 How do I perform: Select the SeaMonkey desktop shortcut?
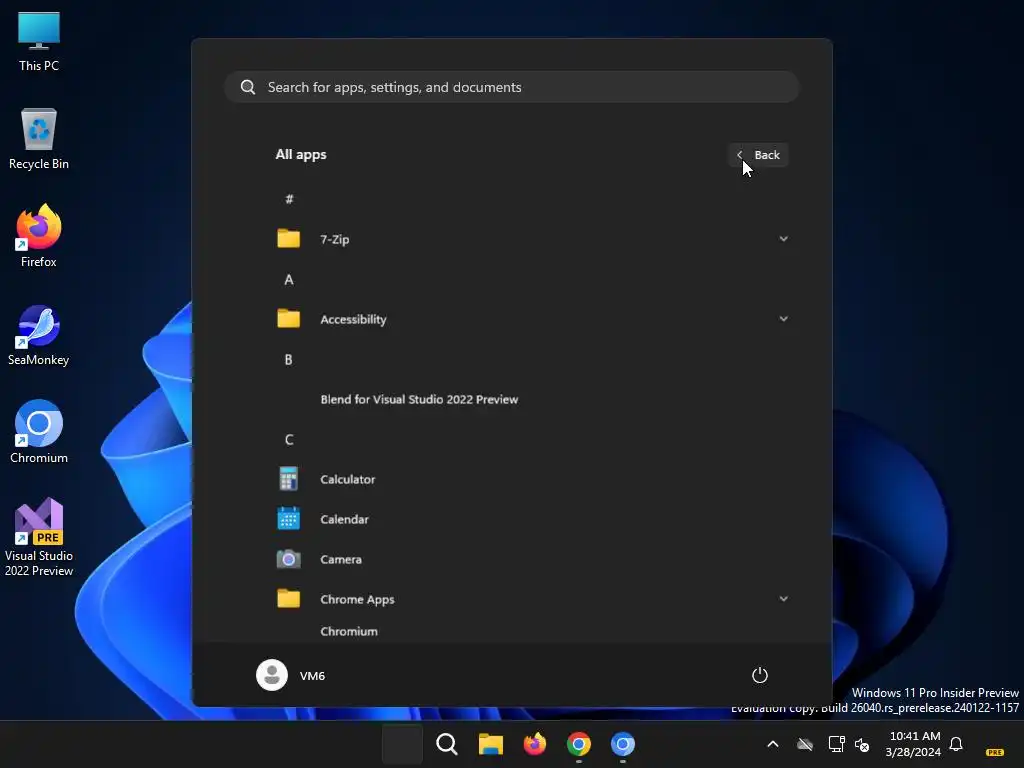pyautogui.click(x=39, y=335)
